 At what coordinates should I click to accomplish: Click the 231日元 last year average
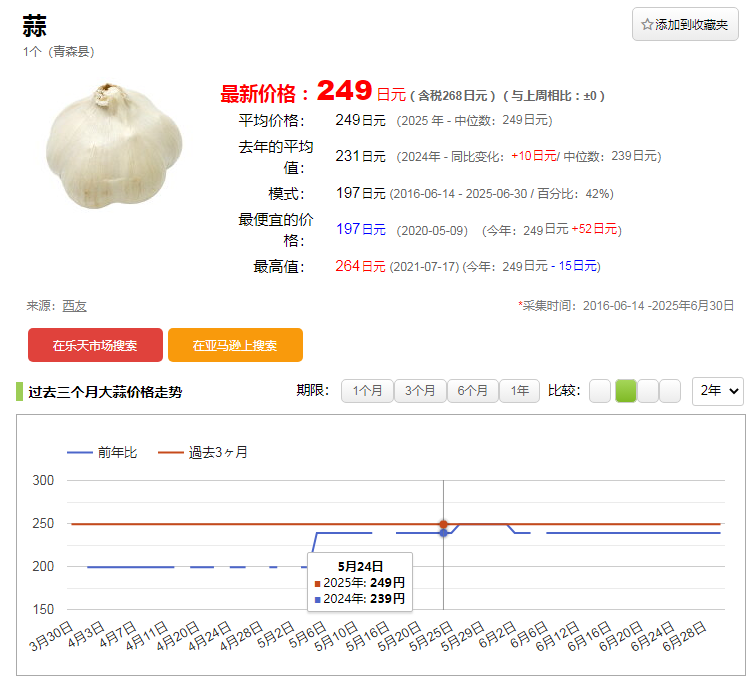tap(360, 156)
